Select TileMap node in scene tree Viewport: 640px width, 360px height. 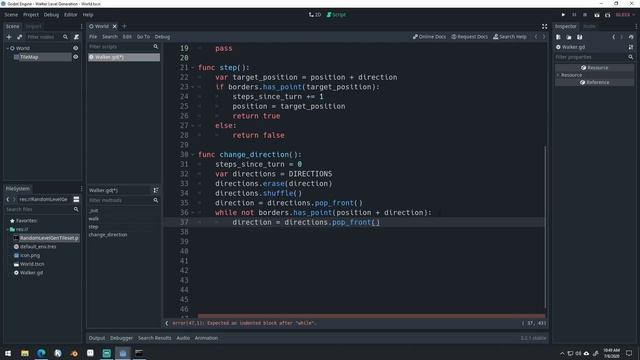coord(29,57)
